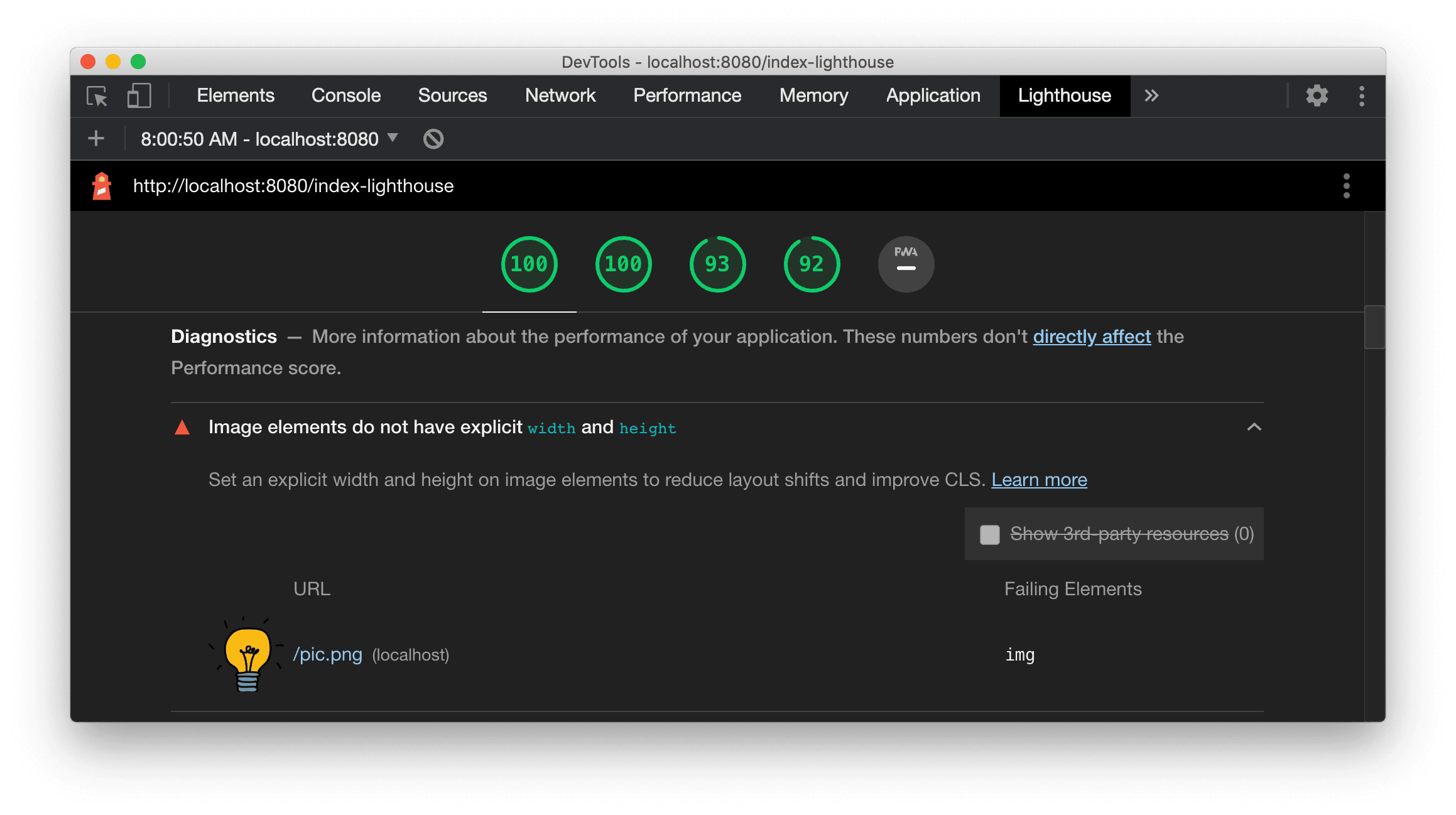Click the Memory panel icon

click(x=815, y=96)
